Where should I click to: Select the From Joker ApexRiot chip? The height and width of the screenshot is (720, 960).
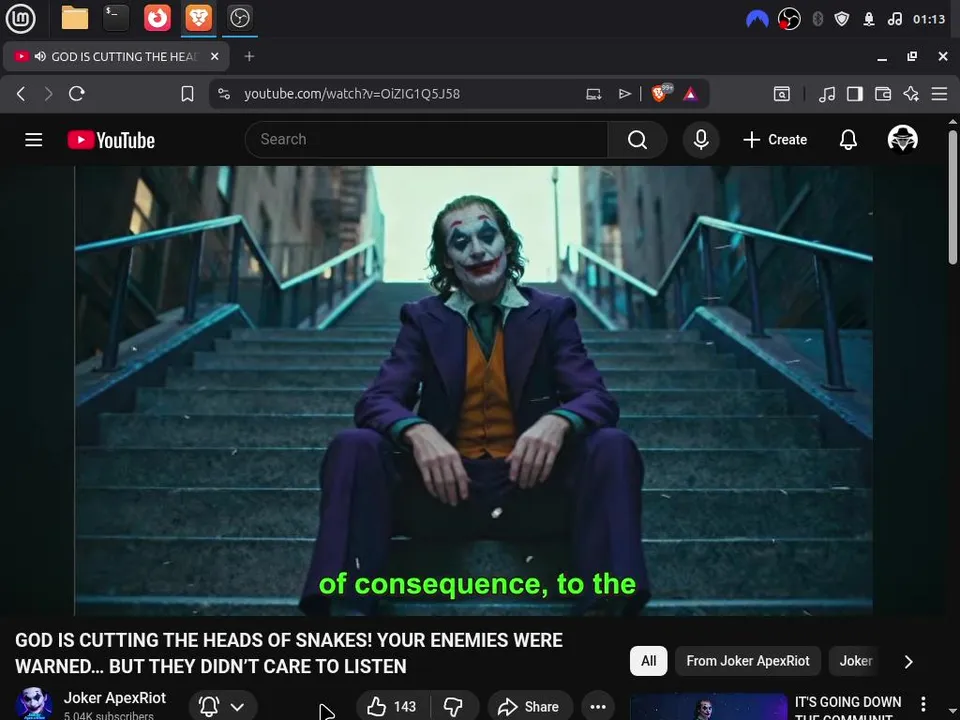[748, 661]
